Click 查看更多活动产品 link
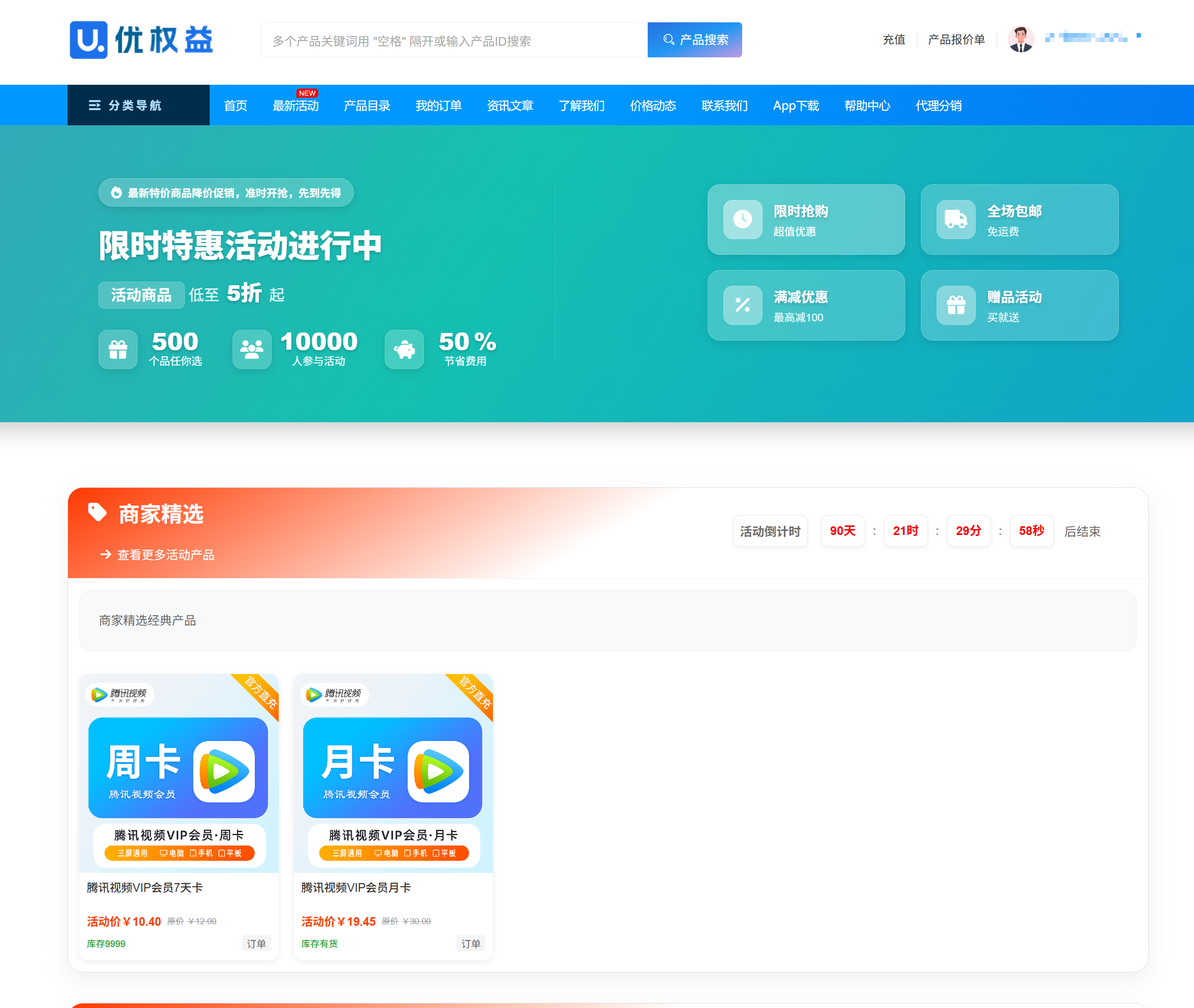 click(x=165, y=555)
